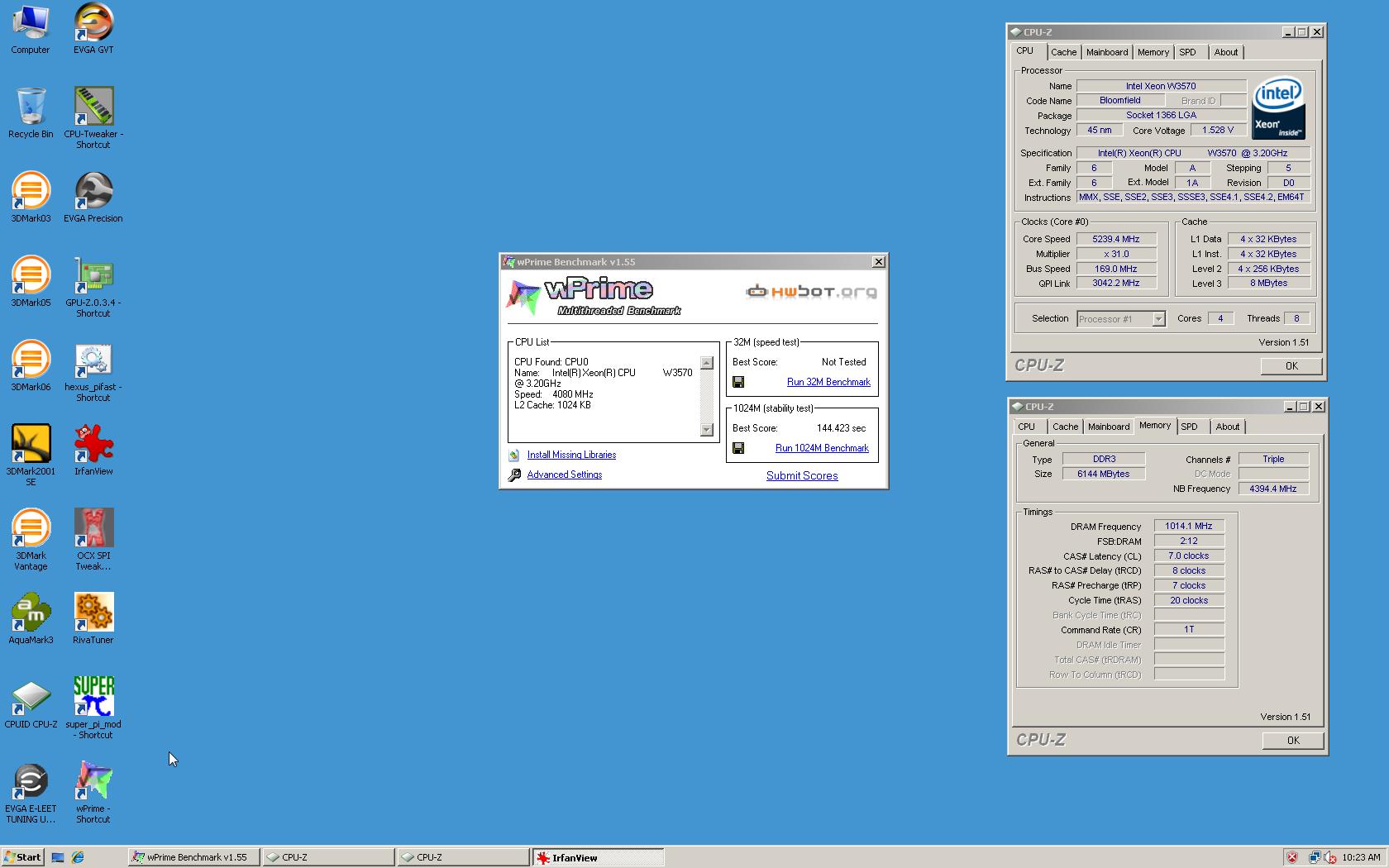This screenshot has height=868, width=1389.
Task: Click Install Missing Libraries link
Action: pos(571,455)
